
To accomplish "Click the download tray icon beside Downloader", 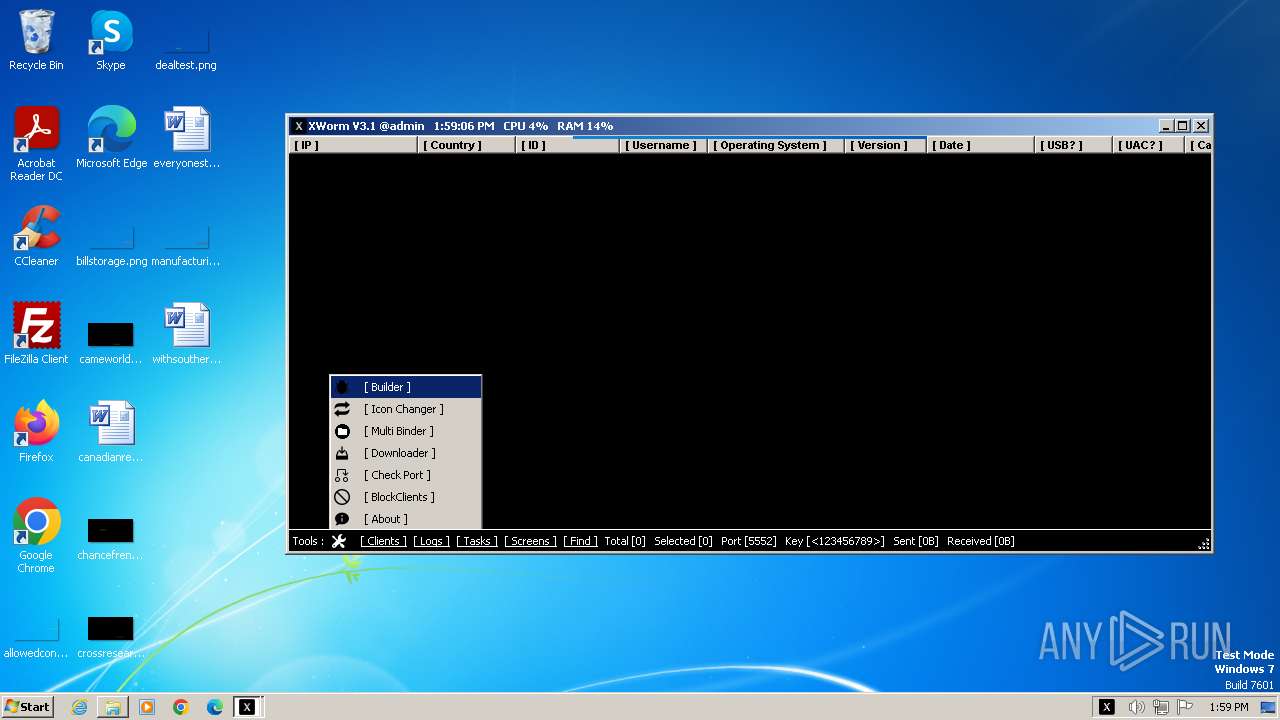I will click(342, 453).
